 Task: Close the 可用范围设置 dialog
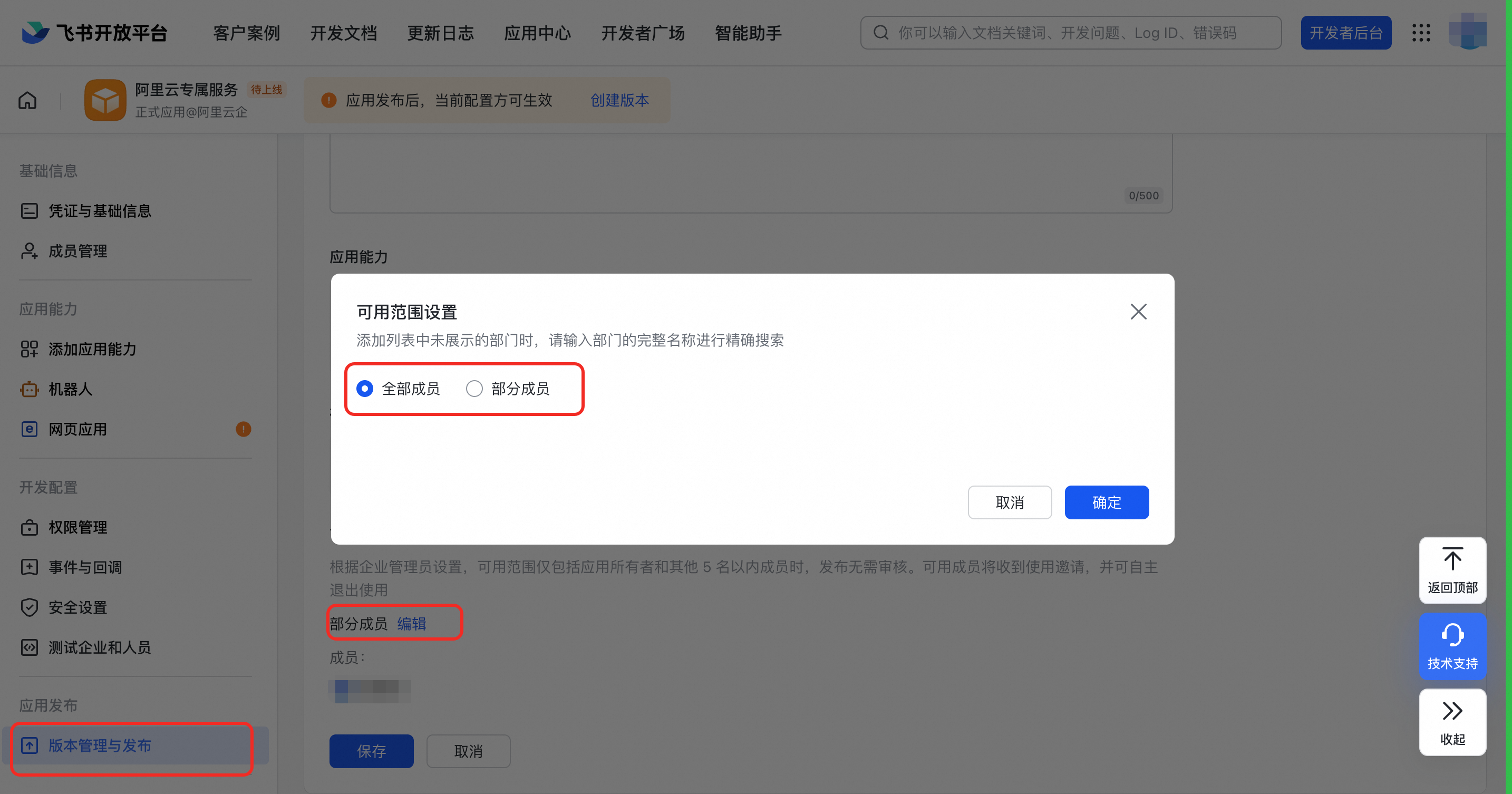[x=1138, y=312]
